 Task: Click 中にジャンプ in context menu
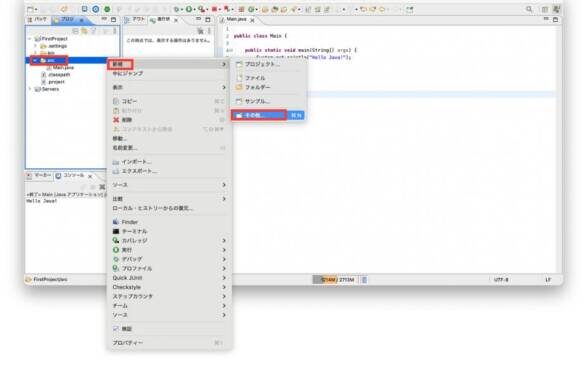click(169, 74)
